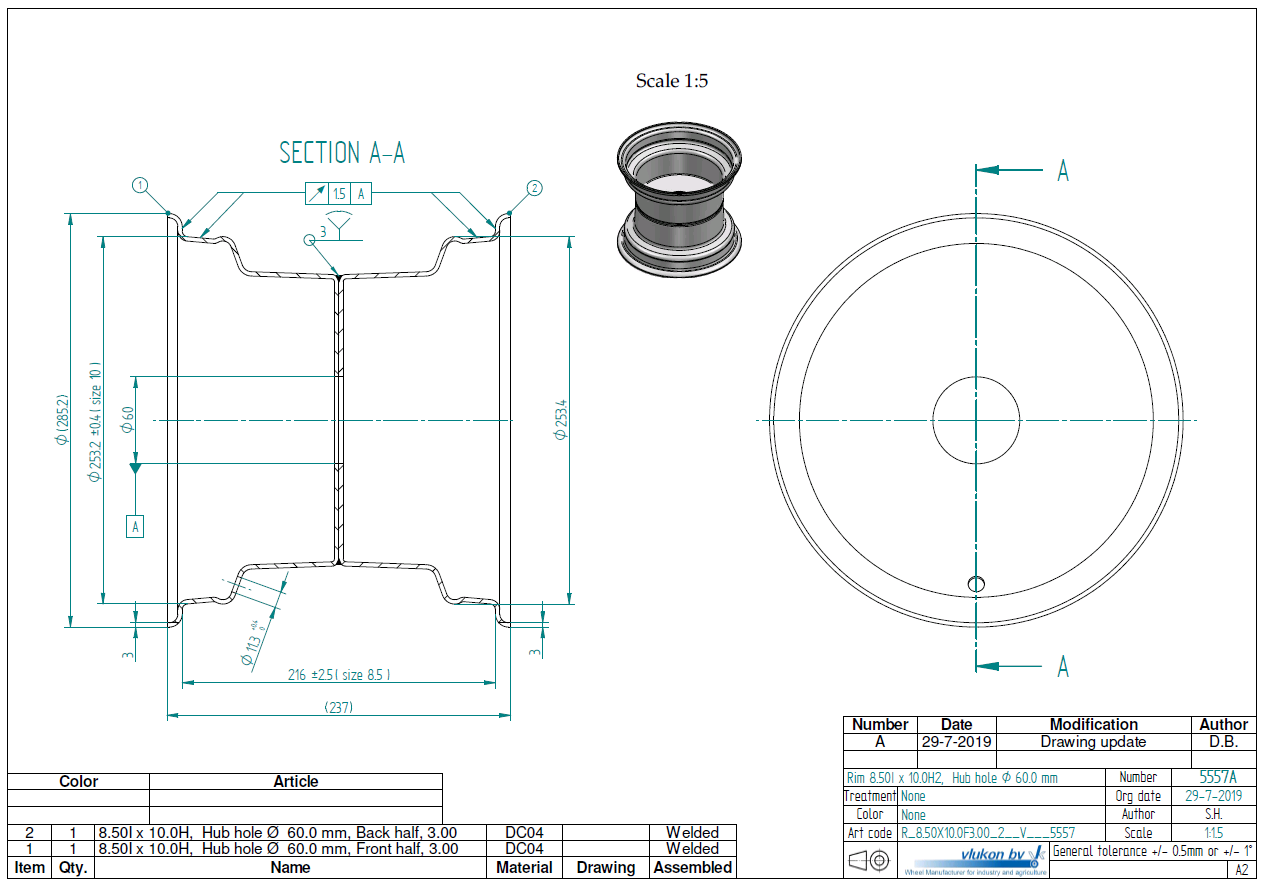Click the 3D isometric rim preview
The width and height of the screenshot is (1264, 886).
click(678, 200)
